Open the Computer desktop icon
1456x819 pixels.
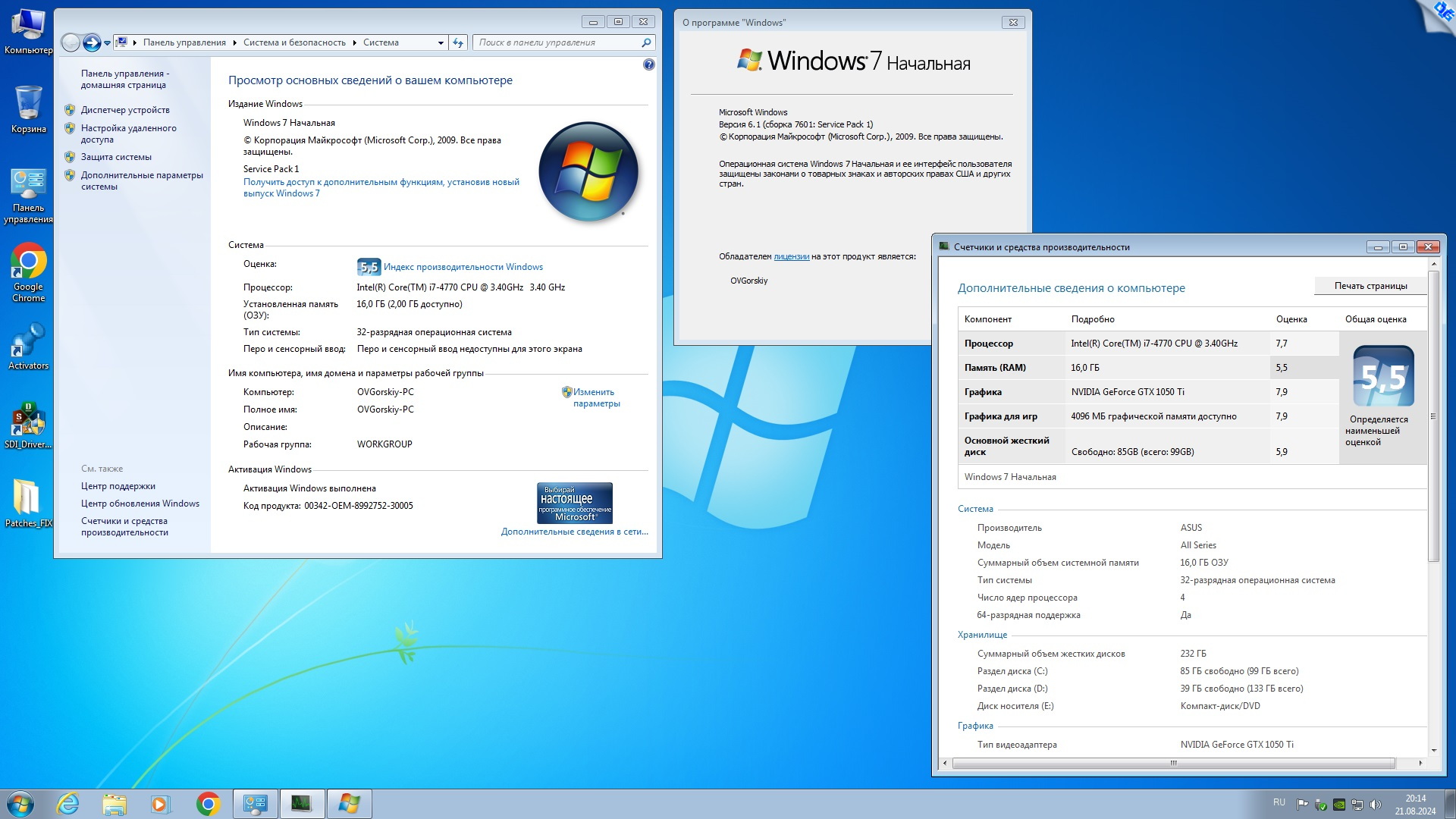pos(28,30)
